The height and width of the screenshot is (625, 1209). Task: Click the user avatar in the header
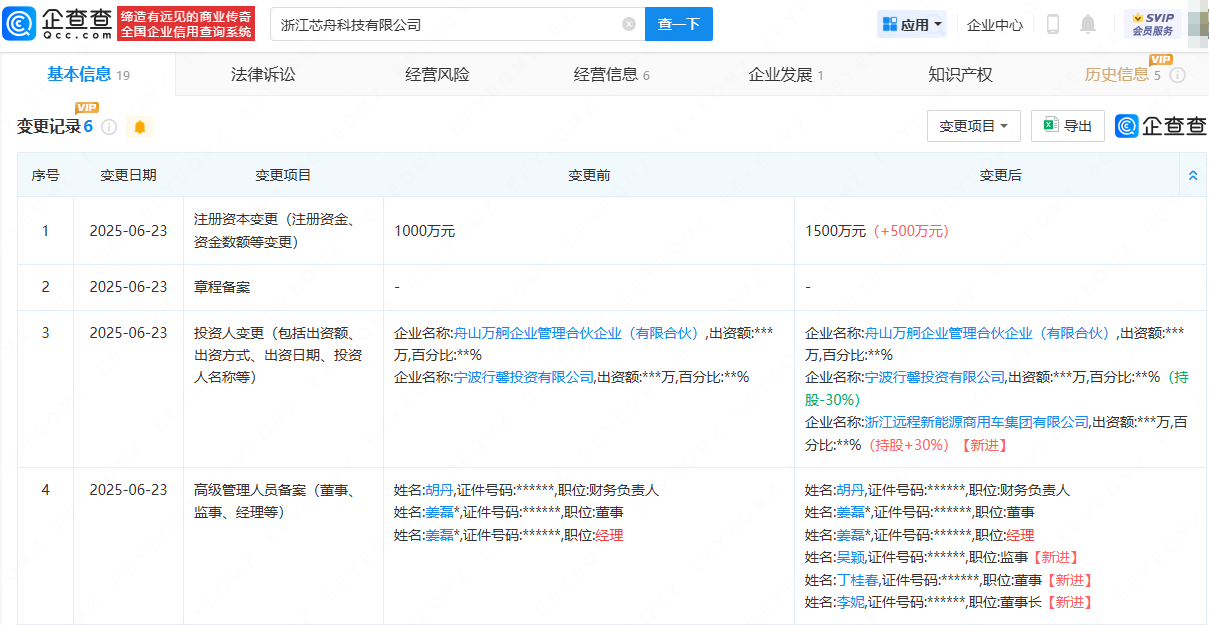tap(1197, 24)
